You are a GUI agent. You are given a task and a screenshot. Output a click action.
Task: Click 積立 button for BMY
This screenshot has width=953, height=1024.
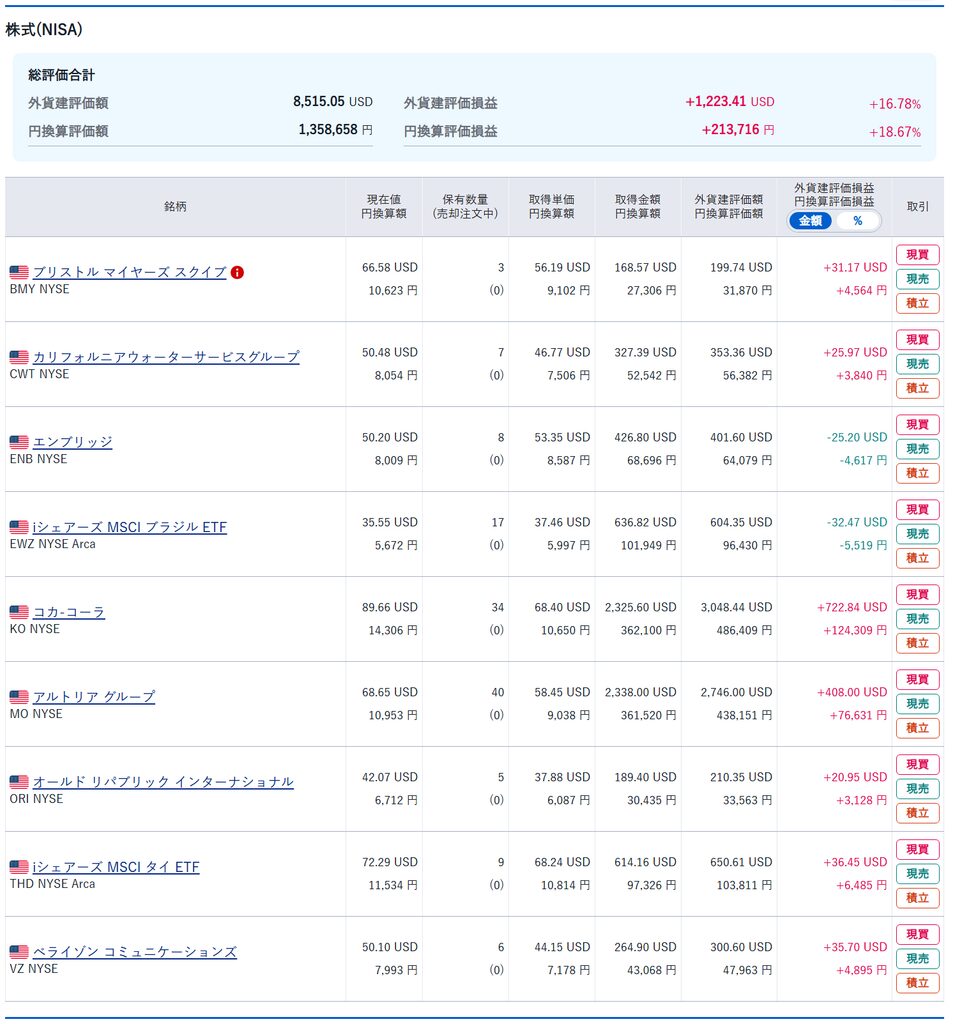click(x=917, y=303)
